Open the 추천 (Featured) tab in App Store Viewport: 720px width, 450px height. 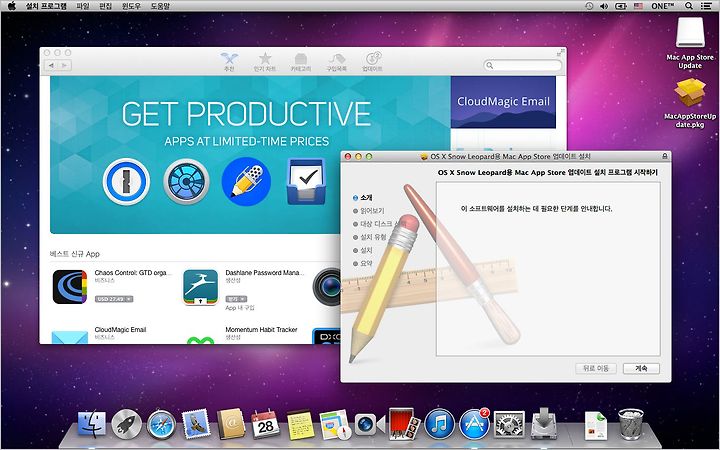click(x=229, y=62)
